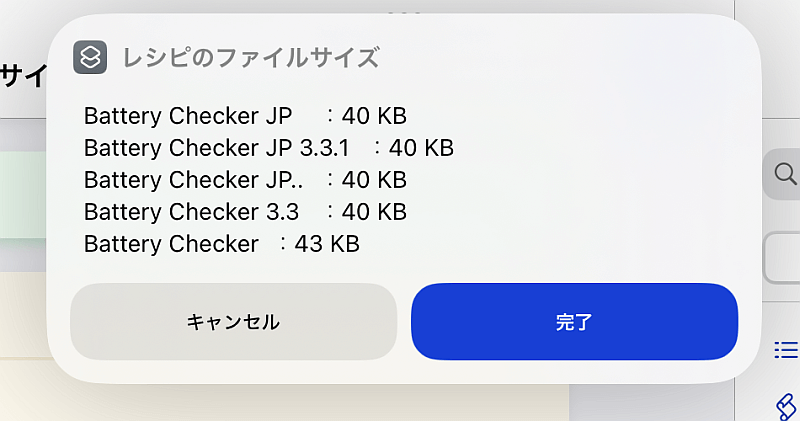This screenshot has height=421, width=800.
Task: Select the 'Battery Checker JP 3.3.1 : 40 KB' line
Action: click(268, 148)
